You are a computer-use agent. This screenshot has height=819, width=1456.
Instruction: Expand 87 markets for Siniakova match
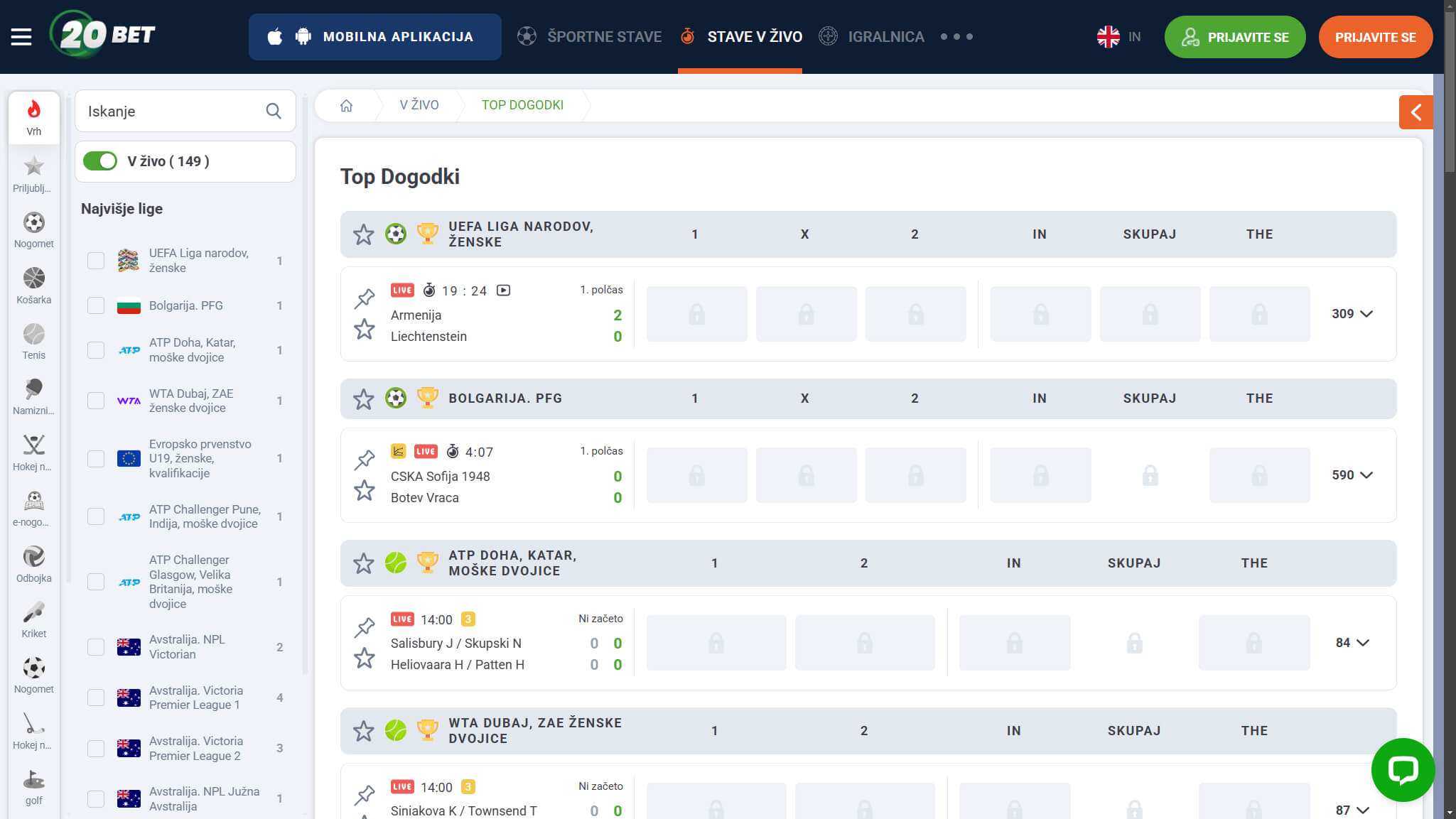tap(1352, 810)
